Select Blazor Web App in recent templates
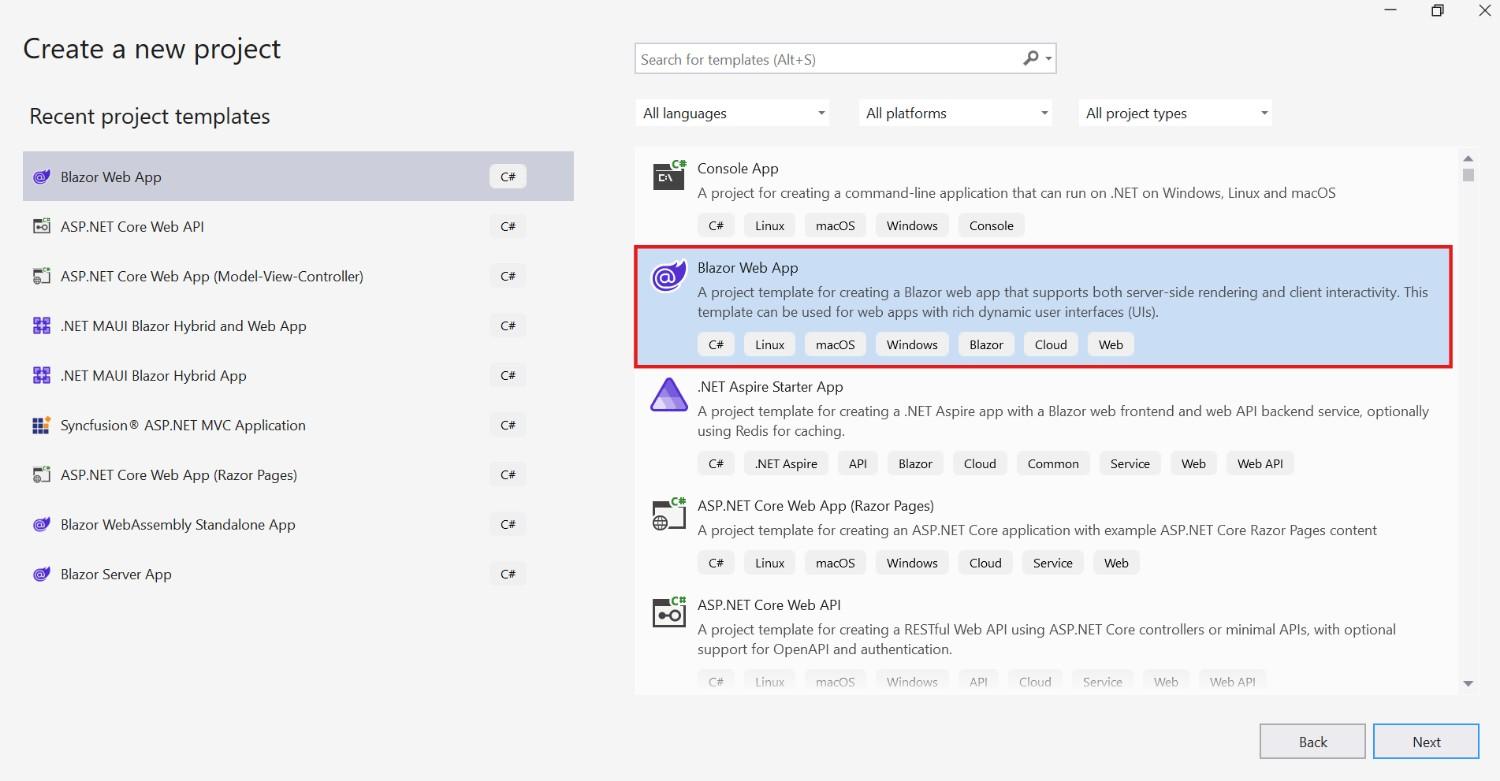This screenshot has width=1500, height=781. tap(298, 177)
